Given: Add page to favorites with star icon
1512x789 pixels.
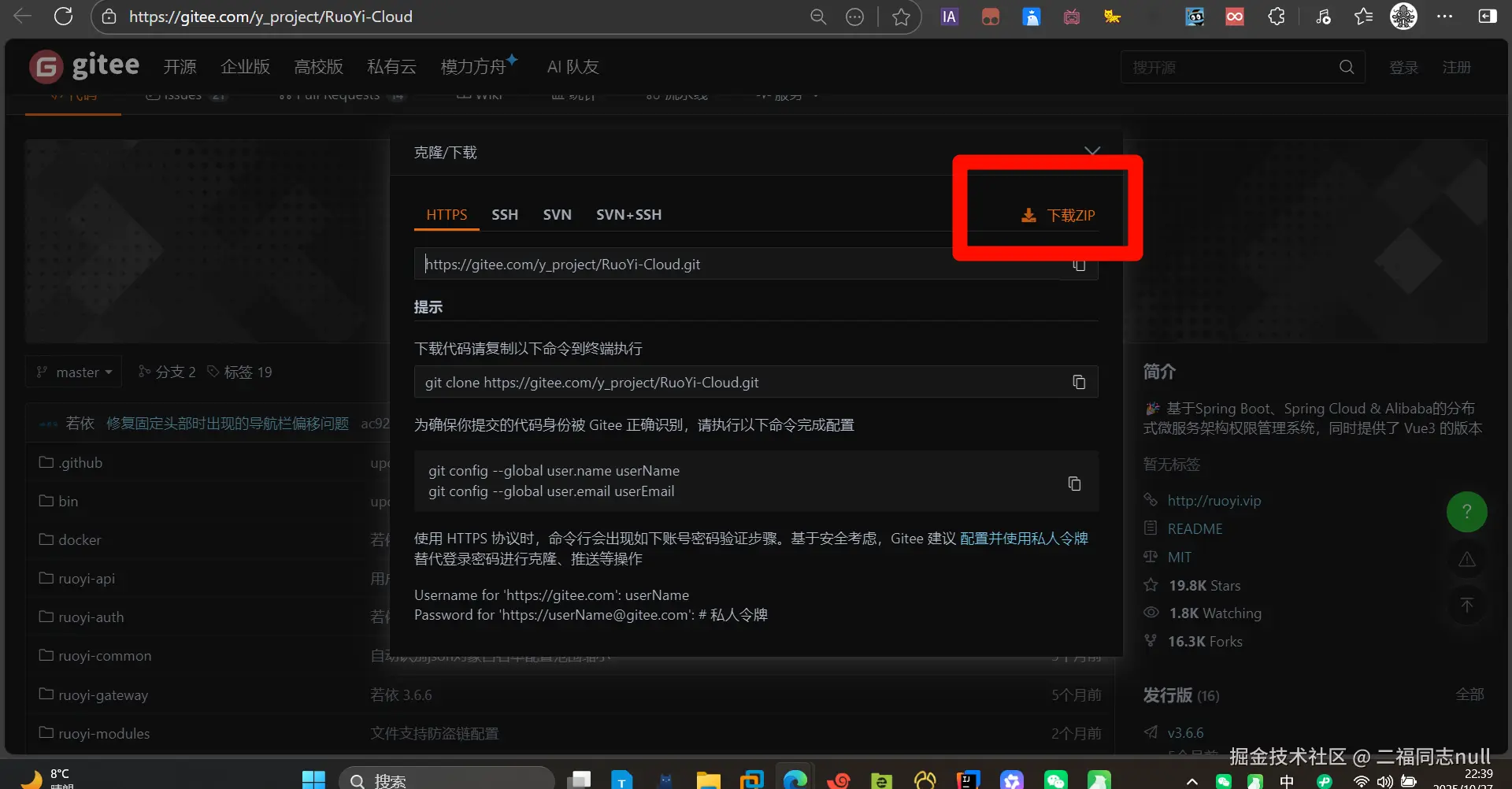Looking at the screenshot, I should coord(901,17).
